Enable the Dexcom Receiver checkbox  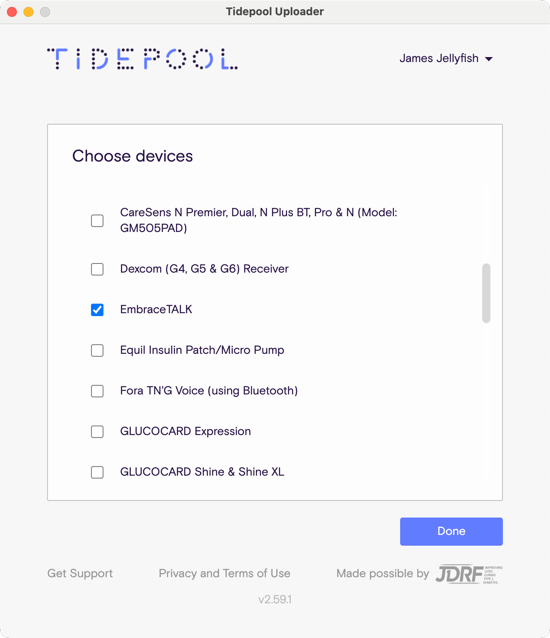(x=97, y=269)
